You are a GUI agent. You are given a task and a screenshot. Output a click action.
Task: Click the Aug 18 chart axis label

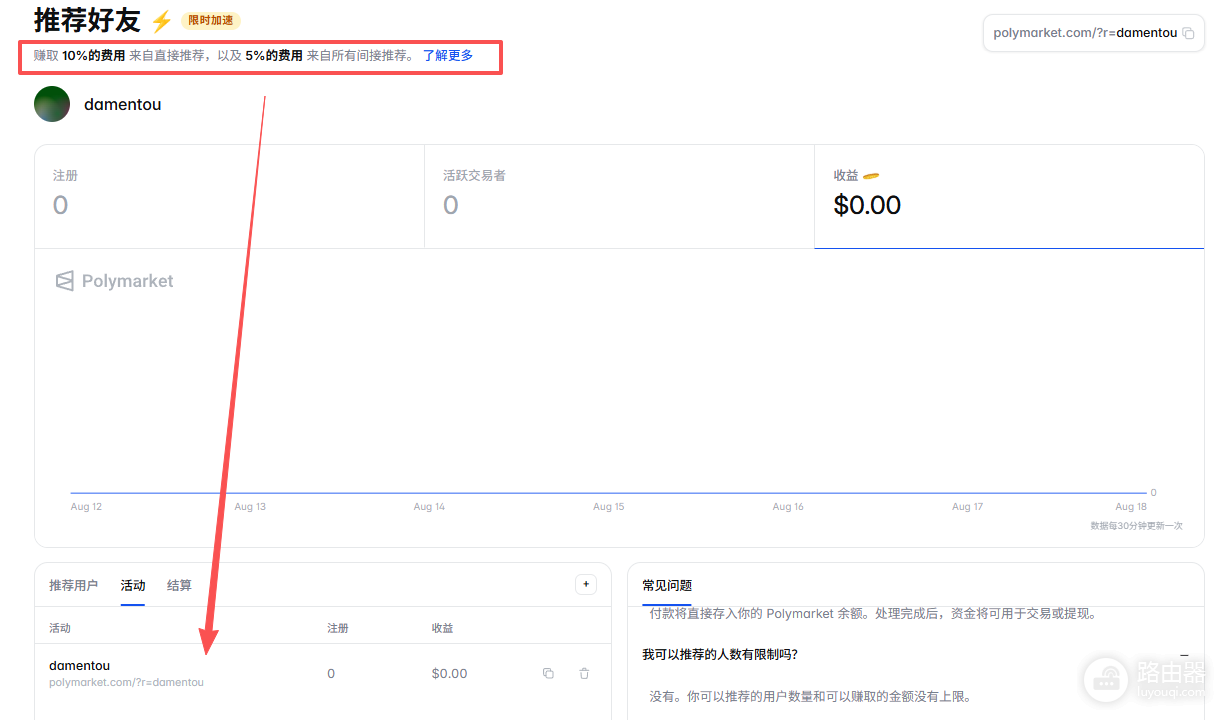(1131, 507)
